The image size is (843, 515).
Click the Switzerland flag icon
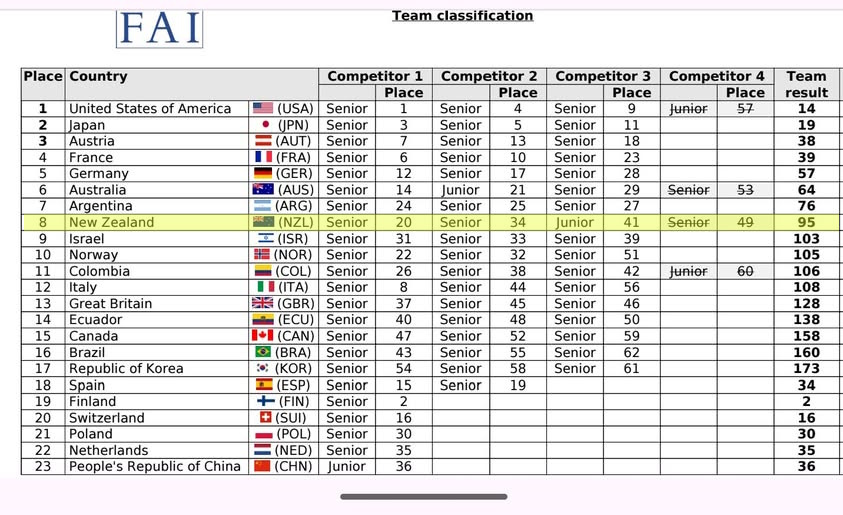pos(265,417)
